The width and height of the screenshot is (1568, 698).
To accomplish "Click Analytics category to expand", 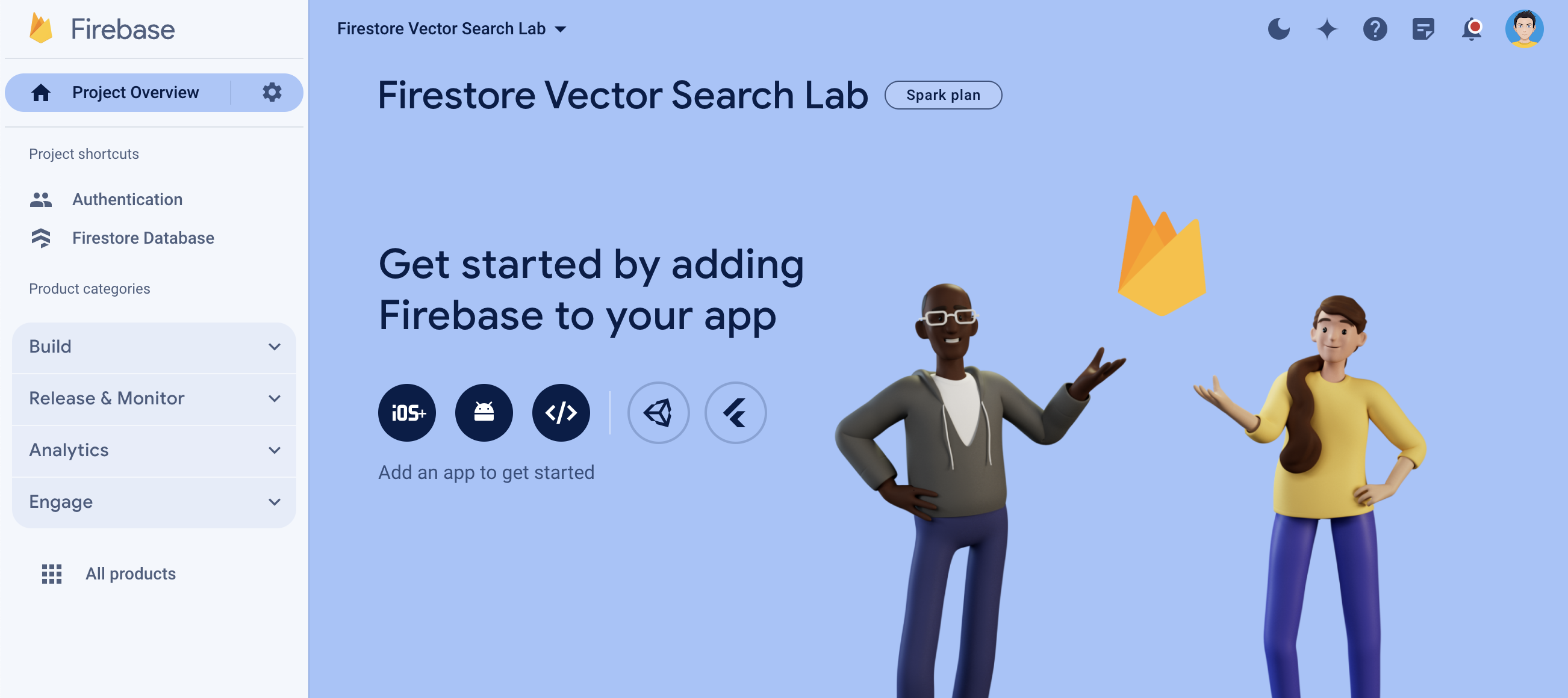I will [x=155, y=449].
